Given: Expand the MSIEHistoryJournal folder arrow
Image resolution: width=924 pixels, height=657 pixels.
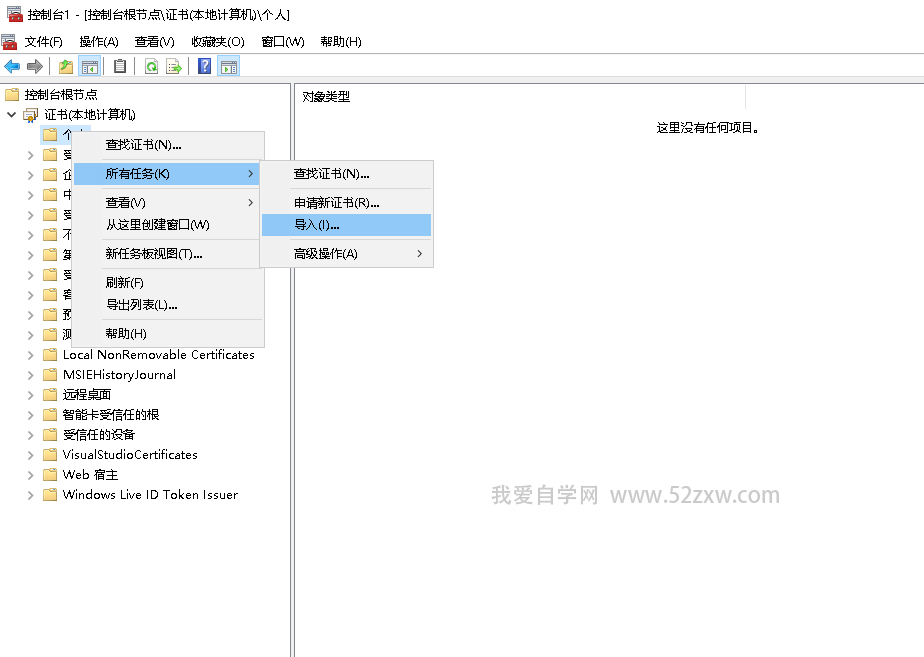Looking at the screenshot, I should (30, 375).
